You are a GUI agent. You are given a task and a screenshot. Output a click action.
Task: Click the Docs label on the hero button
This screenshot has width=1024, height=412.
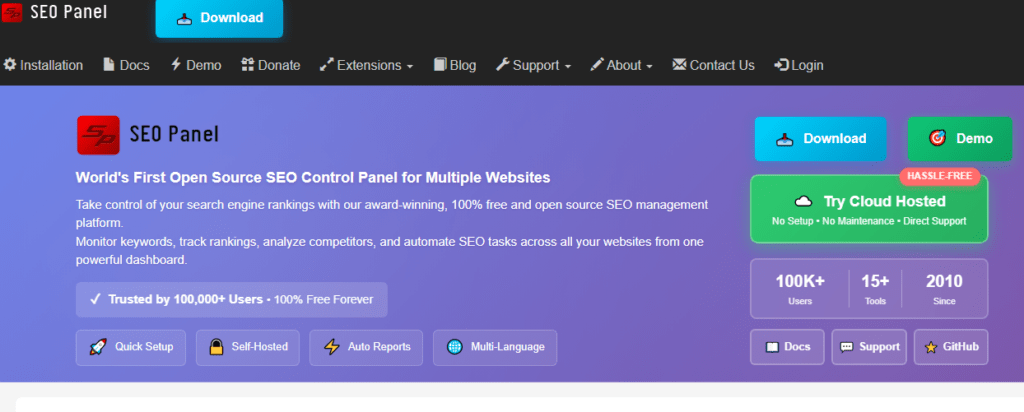797,347
